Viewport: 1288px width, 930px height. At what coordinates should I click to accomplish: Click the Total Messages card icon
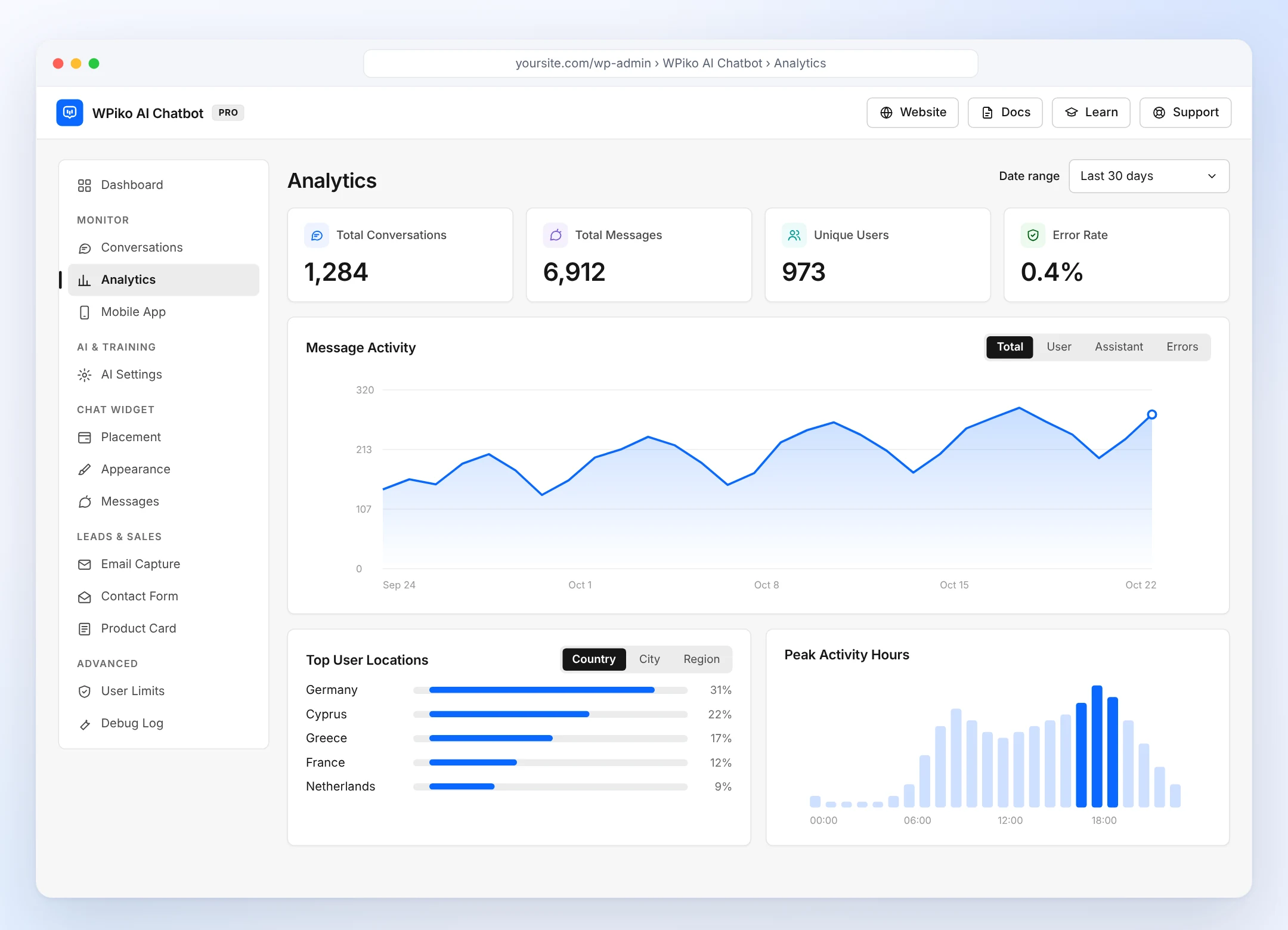[x=556, y=235]
